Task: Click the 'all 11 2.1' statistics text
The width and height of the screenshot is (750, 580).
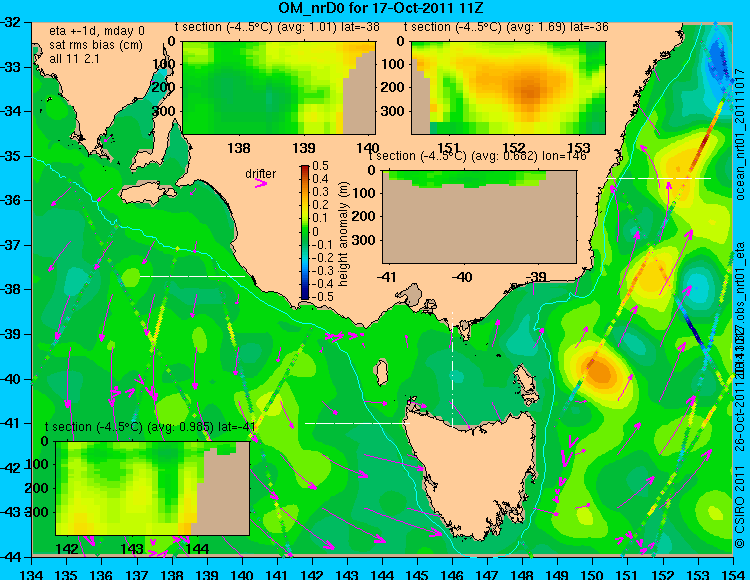Action: click(74, 58)
